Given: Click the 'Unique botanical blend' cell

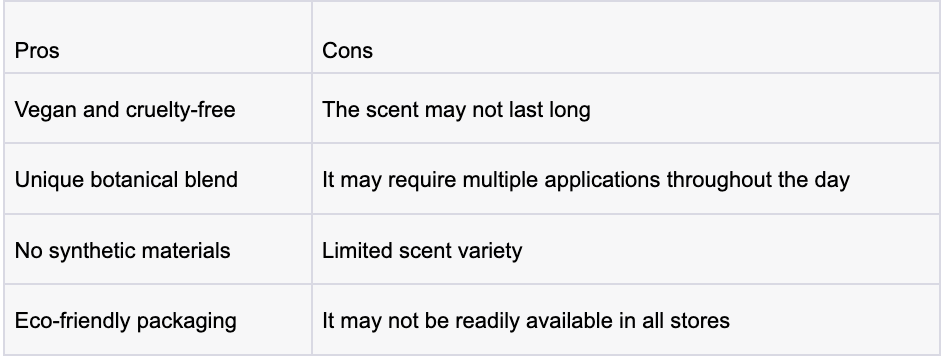Looking at the screenshot, I should coord(157,179).
